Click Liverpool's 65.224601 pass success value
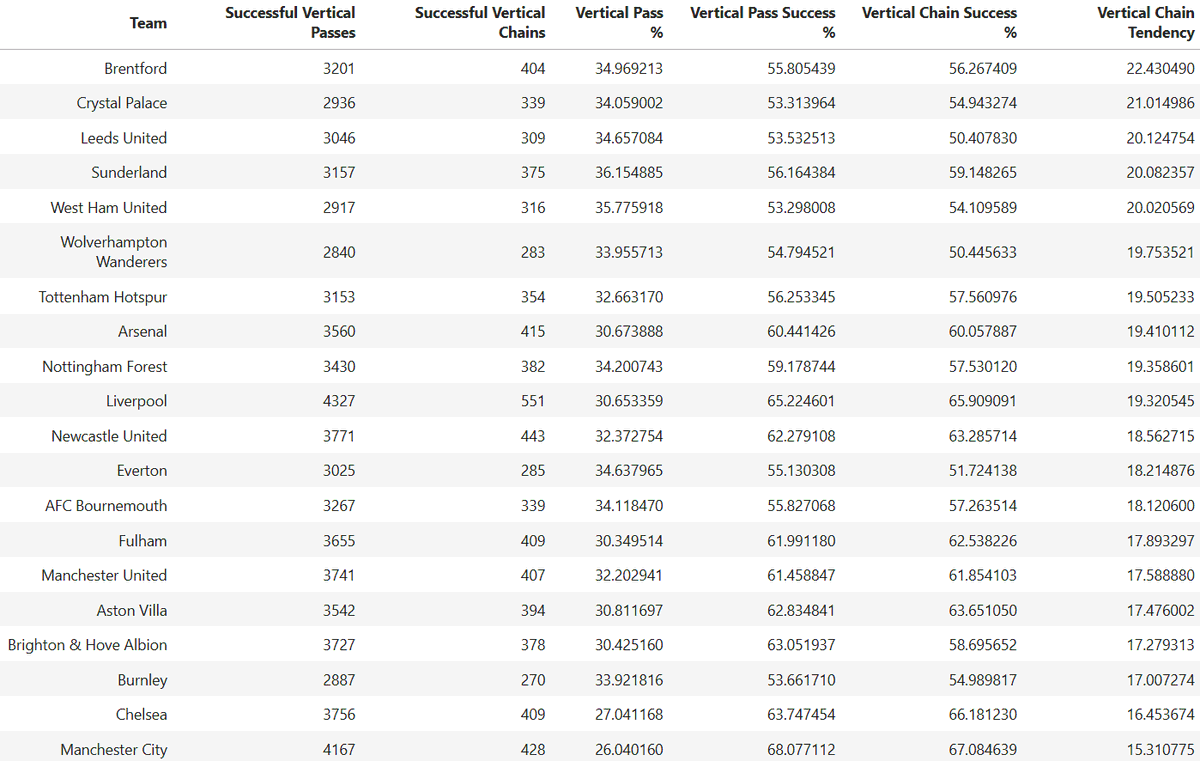This screenshot has width=1200, height=761. tap(802, 401)
